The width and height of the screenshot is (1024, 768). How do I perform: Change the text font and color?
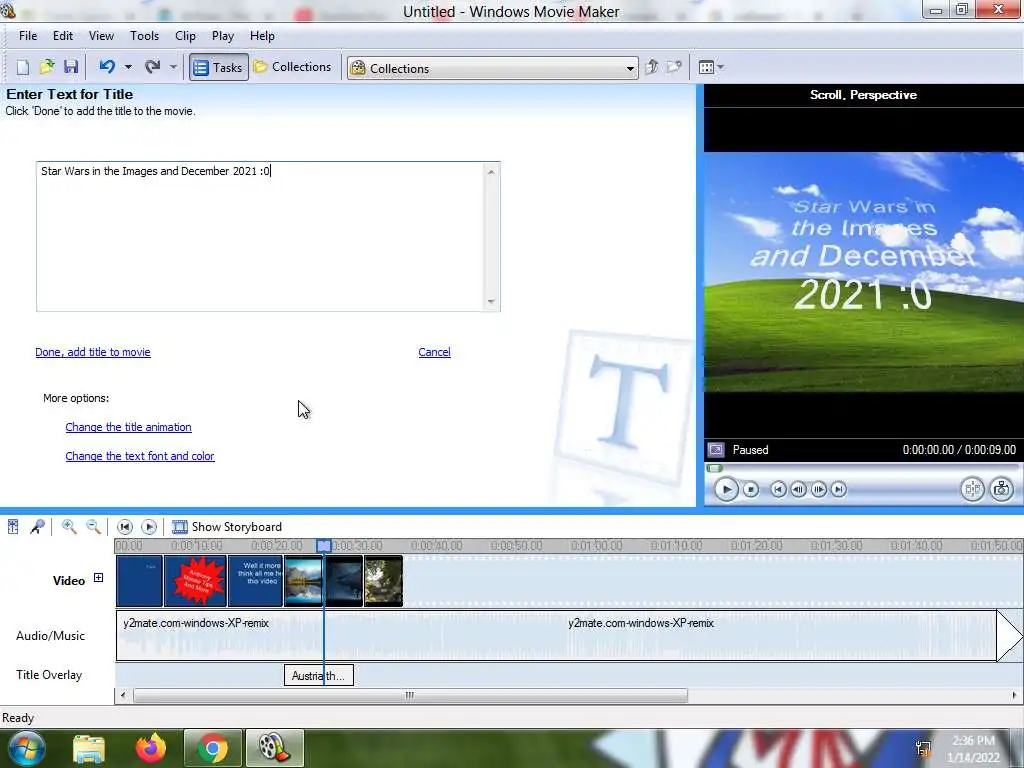140,456
